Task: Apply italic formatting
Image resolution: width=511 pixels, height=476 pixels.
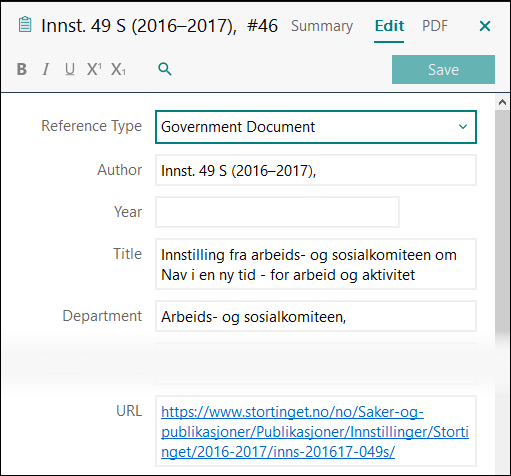Action: [46, 69]
